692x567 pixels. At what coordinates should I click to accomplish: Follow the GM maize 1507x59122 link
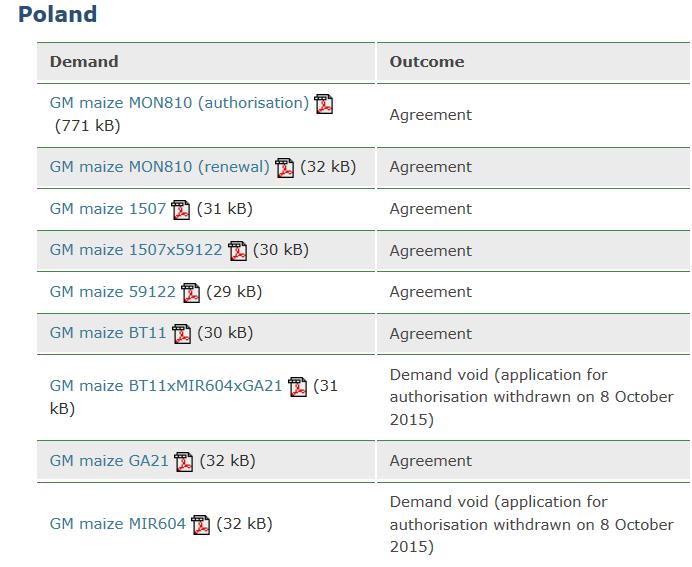[x=136, y=250]
